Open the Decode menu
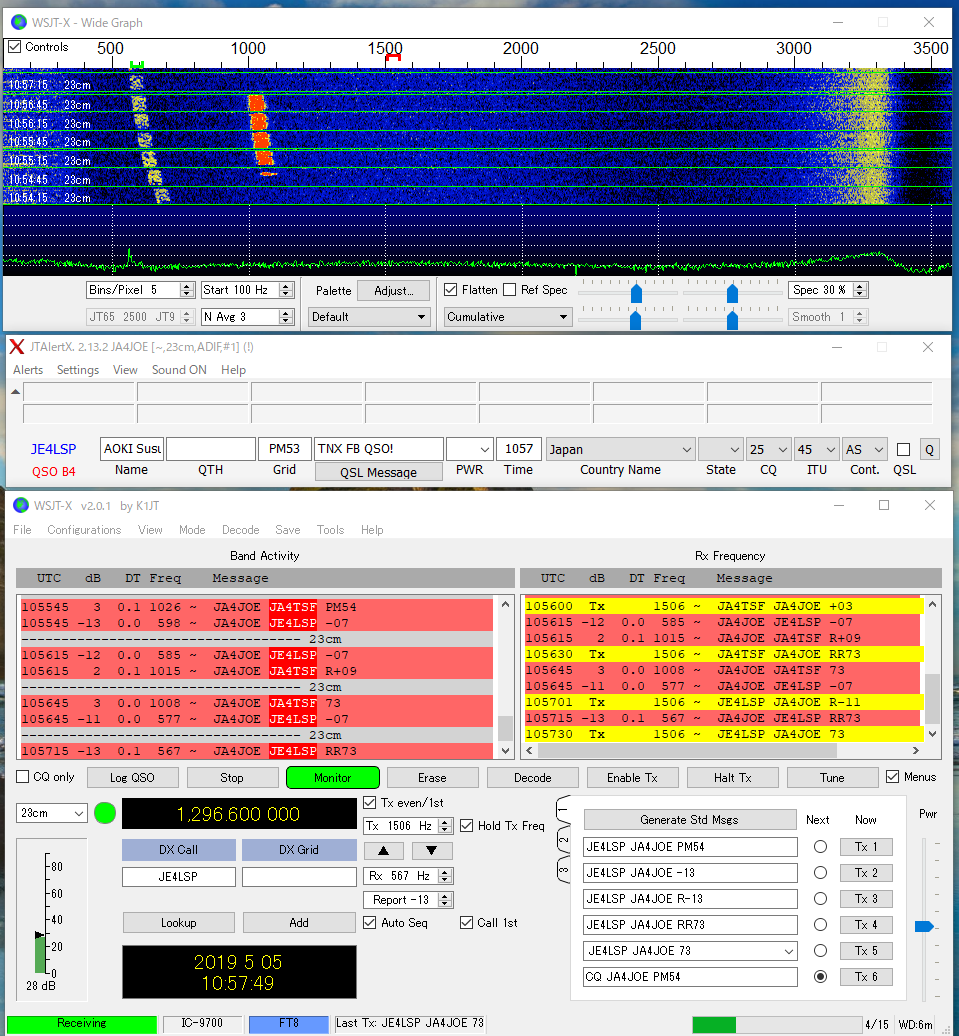Viewport: 959px width, 1036px height. [x=241, y=530]
